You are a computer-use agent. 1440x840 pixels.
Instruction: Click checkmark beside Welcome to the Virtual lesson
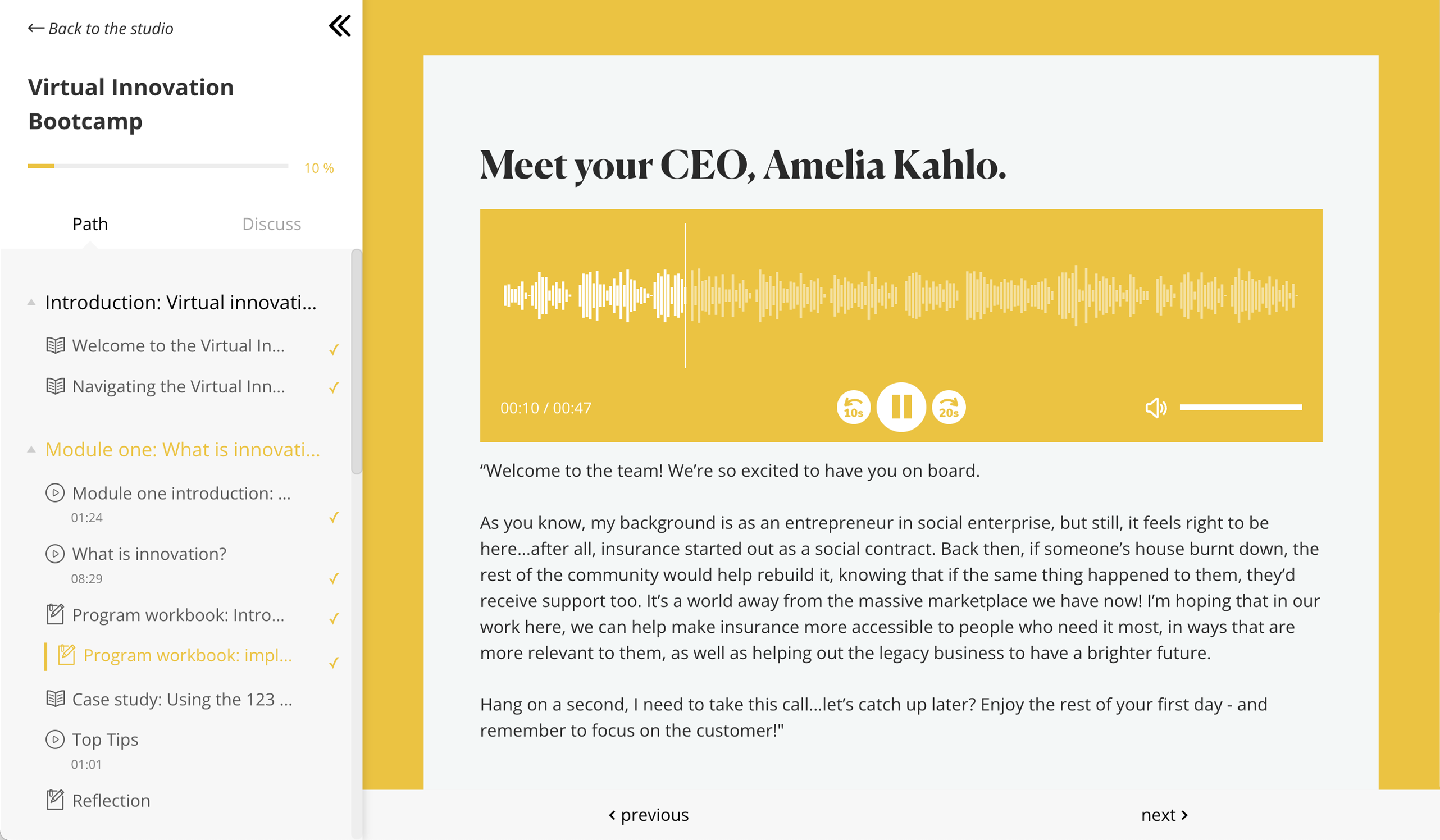[334, 349]
